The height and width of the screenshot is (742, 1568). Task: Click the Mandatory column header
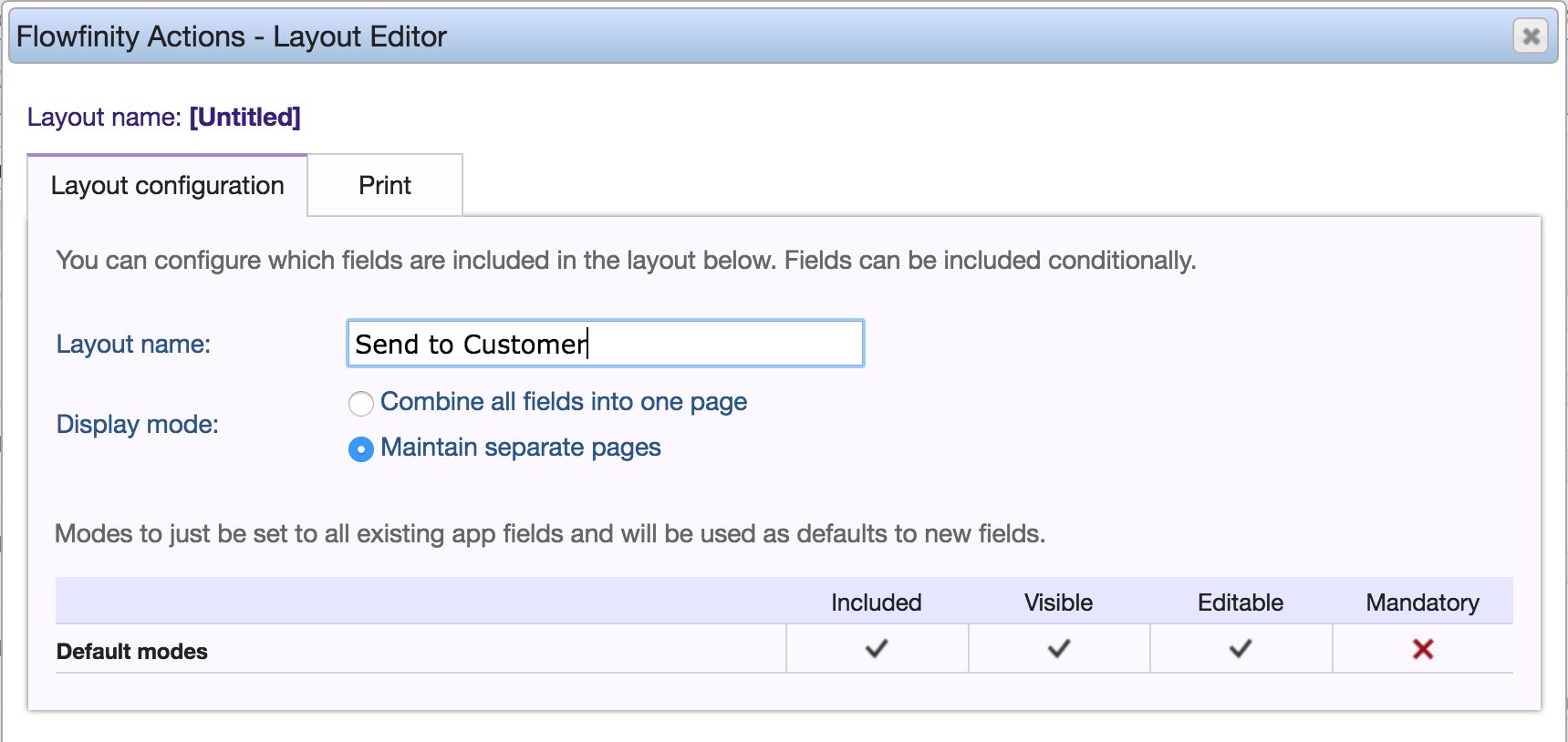click(1422, 603)
